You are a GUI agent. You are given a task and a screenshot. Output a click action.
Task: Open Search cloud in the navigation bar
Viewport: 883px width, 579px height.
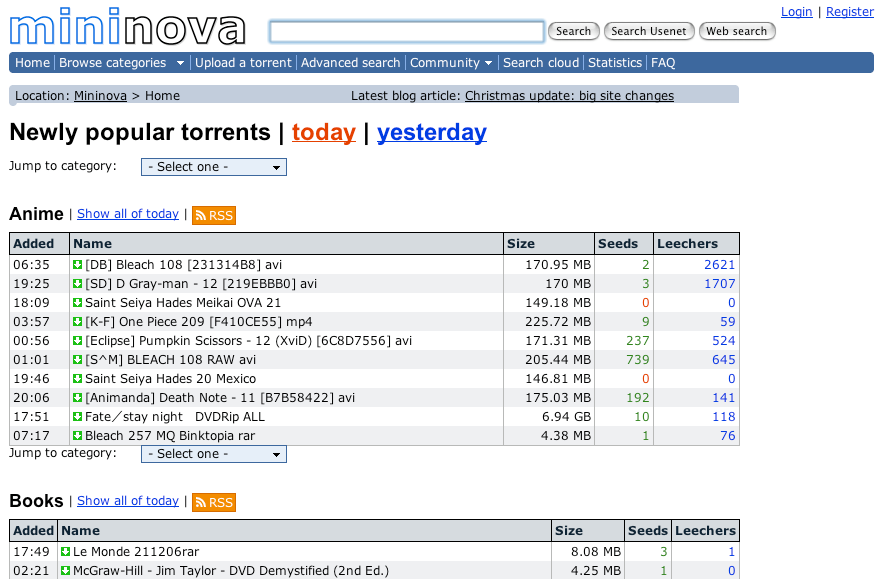tap(541, 63)
